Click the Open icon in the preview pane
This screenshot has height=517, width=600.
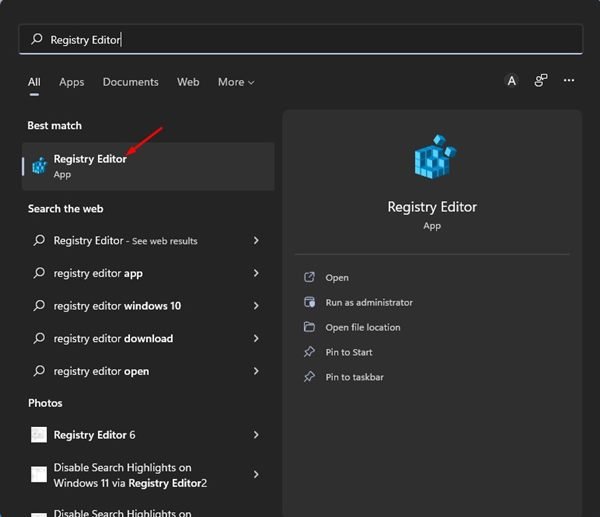[309, 277]
